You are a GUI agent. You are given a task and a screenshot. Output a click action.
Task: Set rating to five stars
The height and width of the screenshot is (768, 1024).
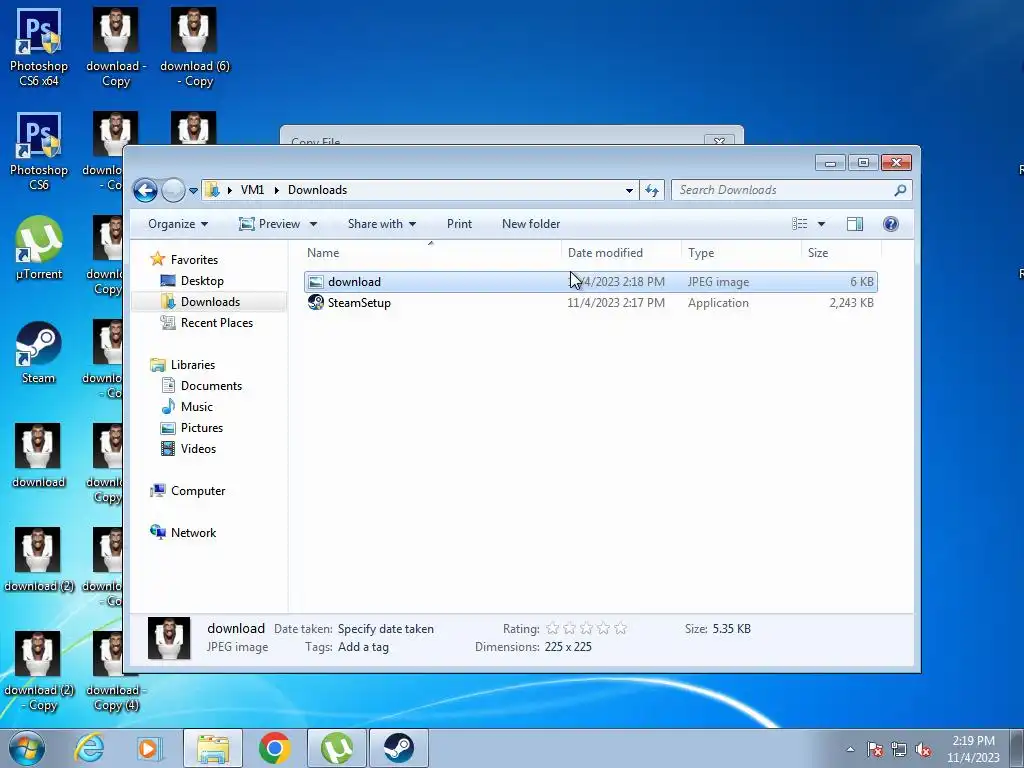(620, 628)
